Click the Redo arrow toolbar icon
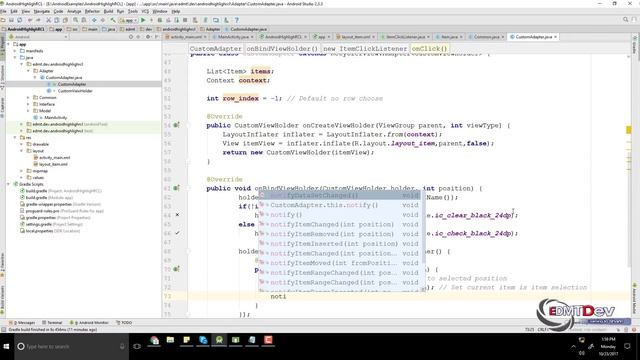 (x=38, y=20)
